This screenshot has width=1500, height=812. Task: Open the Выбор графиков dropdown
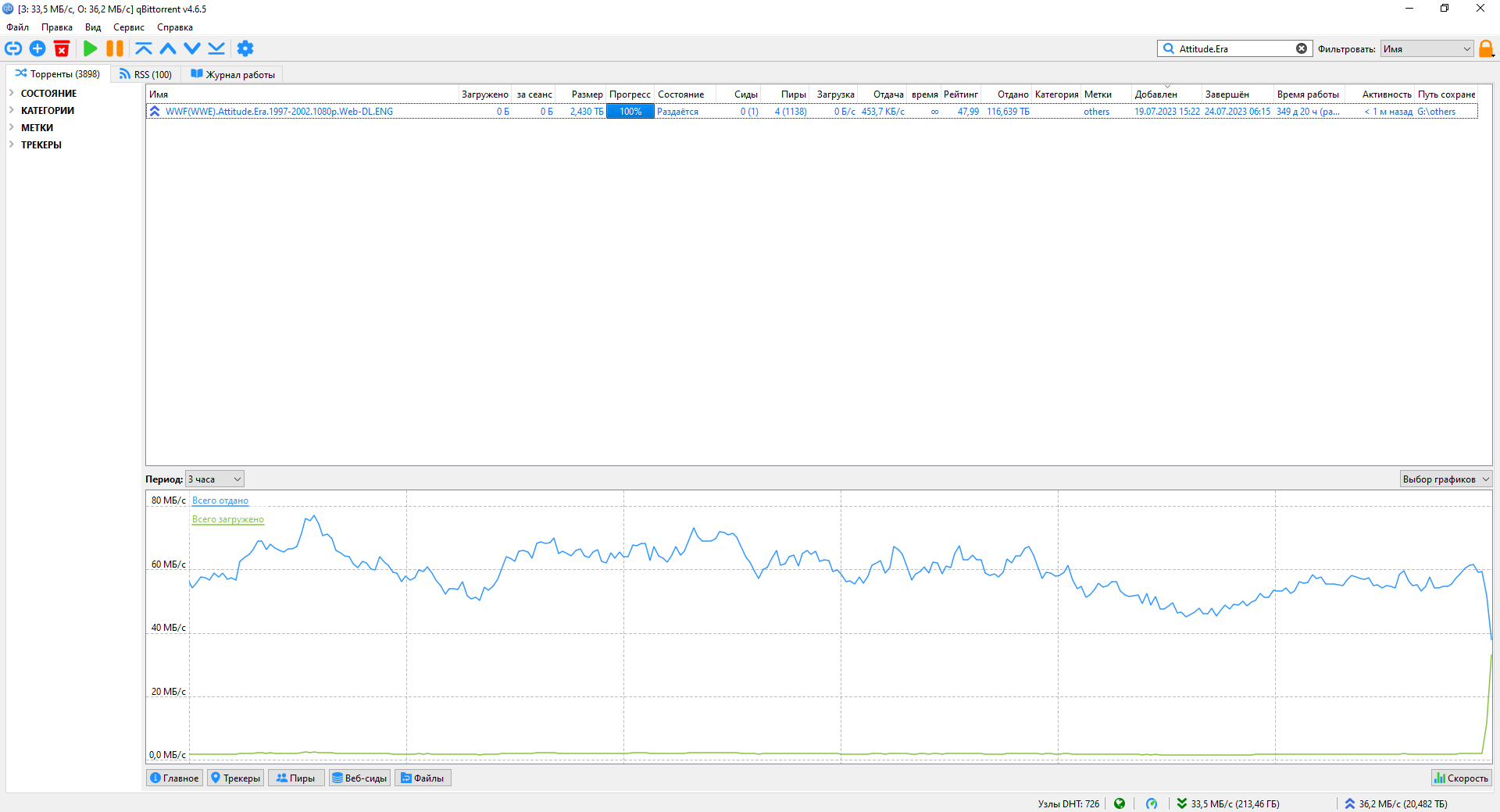click(x=1445, y=479)
